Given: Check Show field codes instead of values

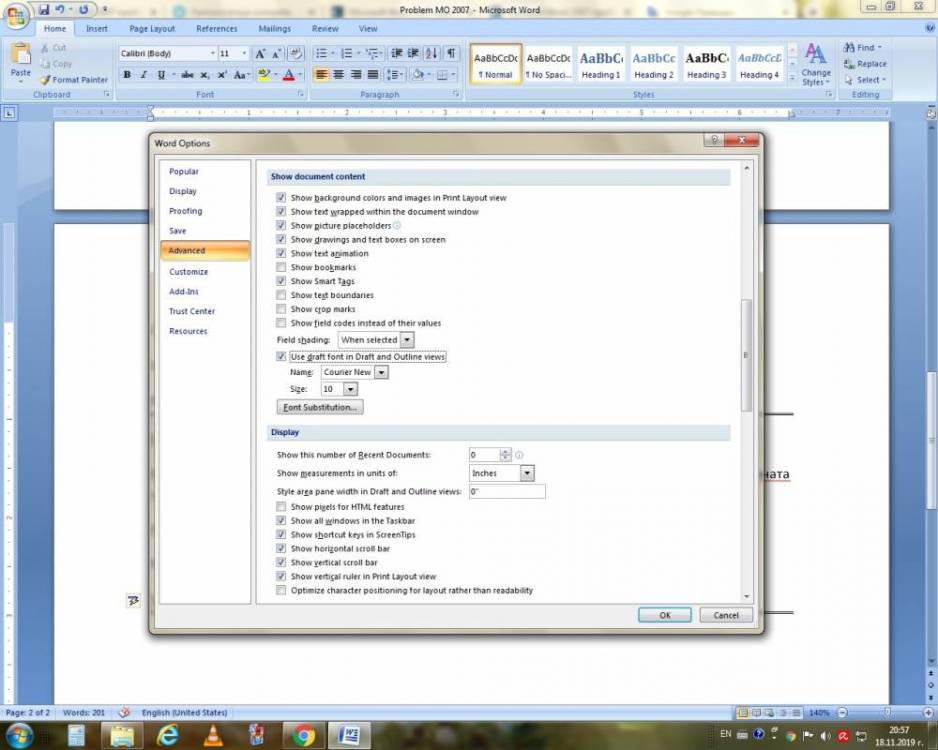Looking at the screenshot, I should (281, 323).
